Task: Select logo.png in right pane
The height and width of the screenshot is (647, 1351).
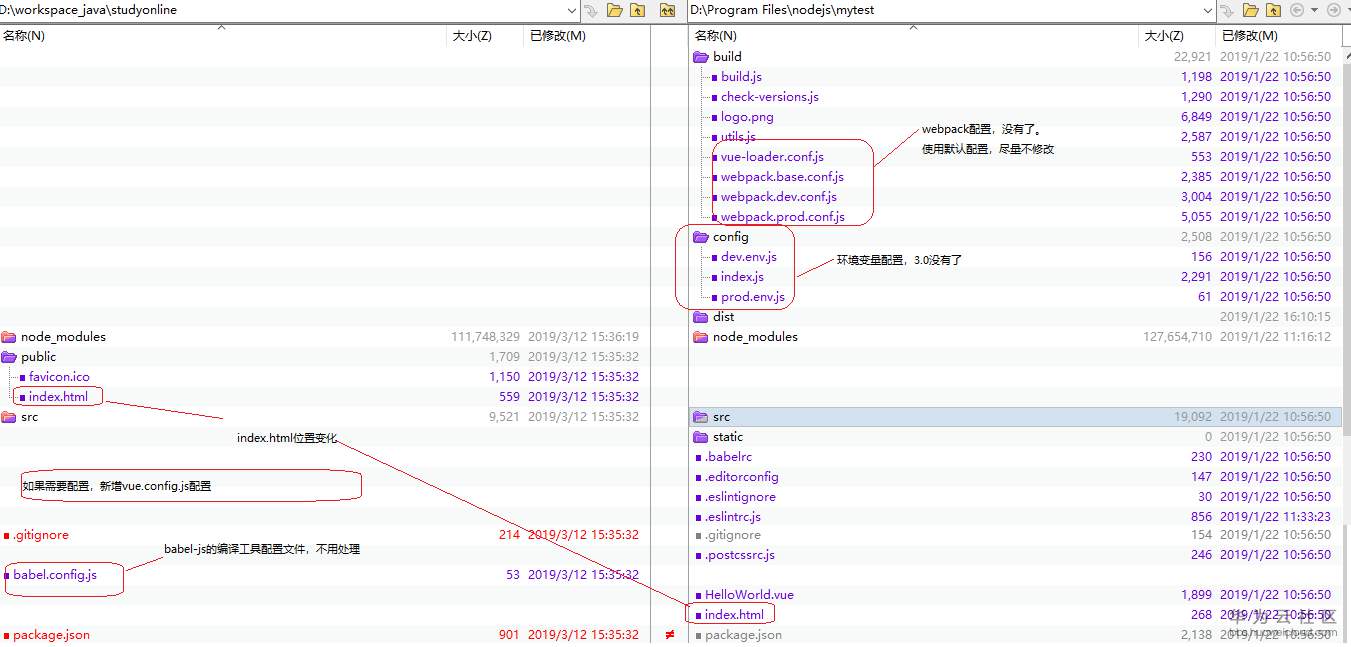Action: [x=747, y=117]
